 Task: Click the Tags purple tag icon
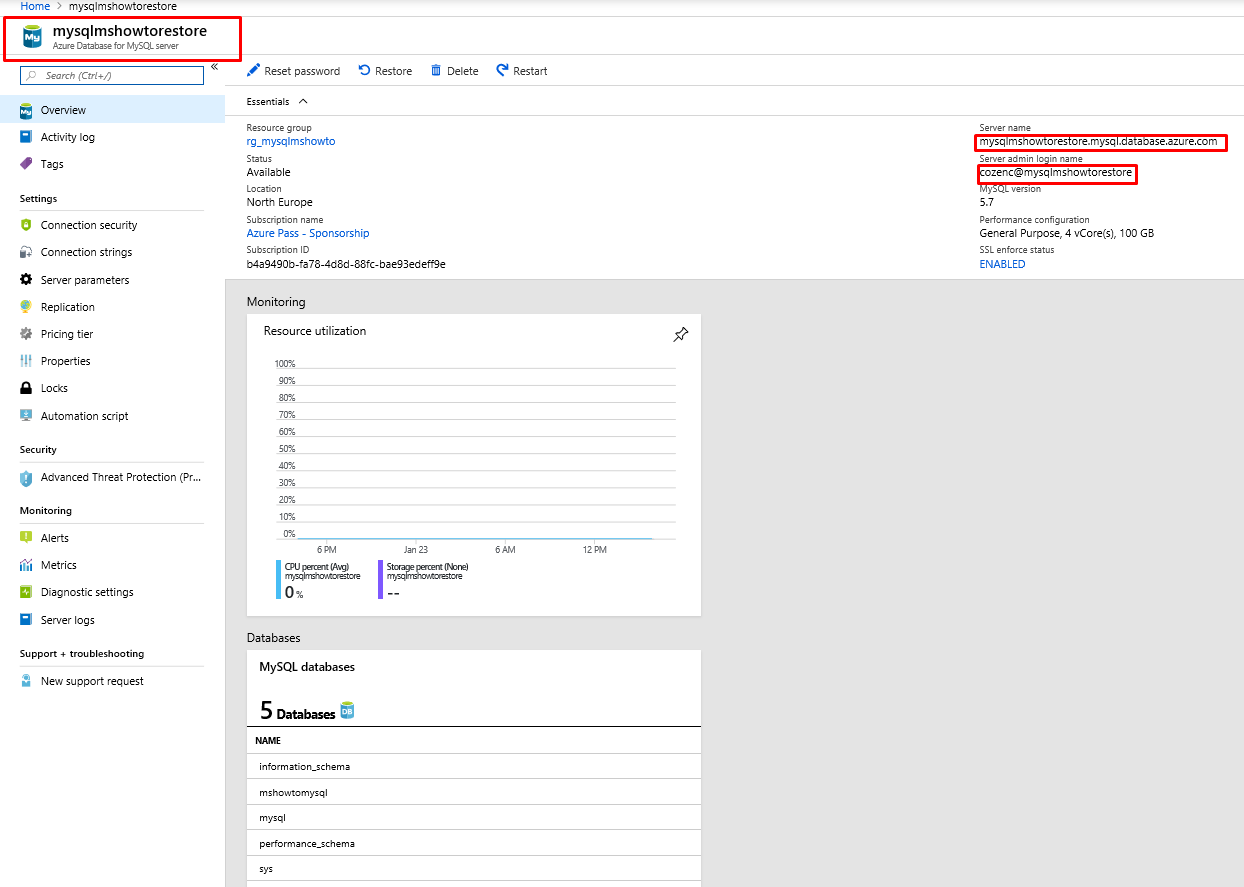pos(26,164)
